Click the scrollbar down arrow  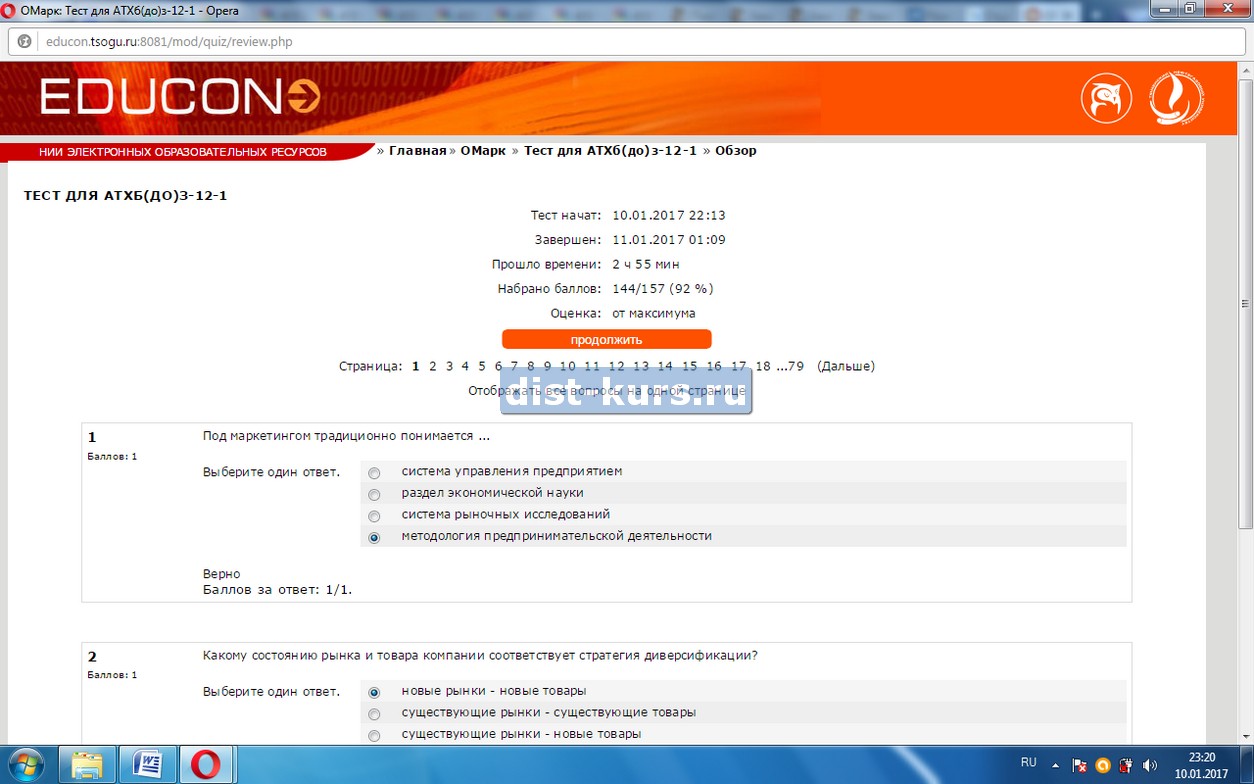tap(1246, 737)
